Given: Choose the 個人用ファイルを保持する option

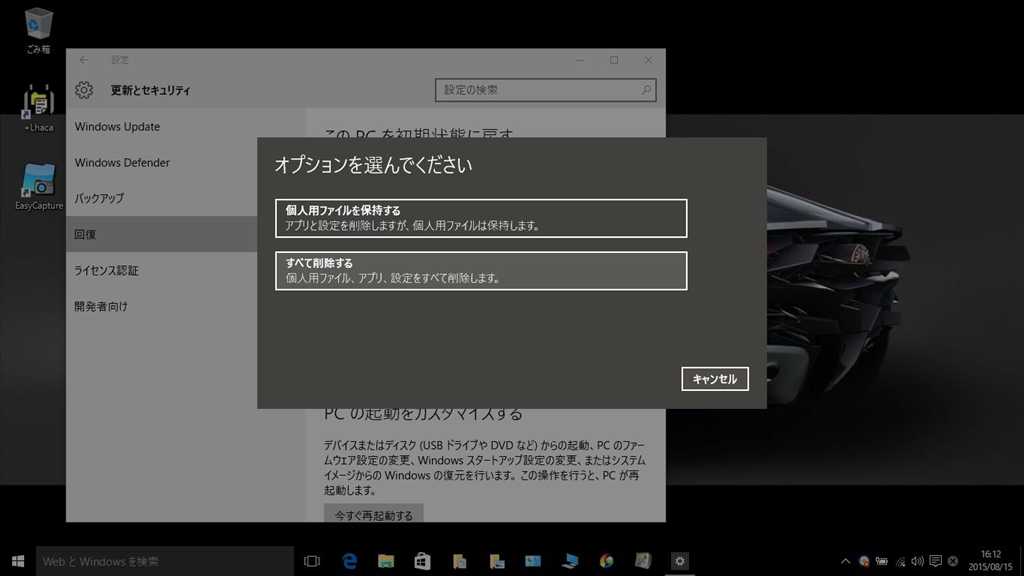Looking at the screenshot, I should click(481, 218).
